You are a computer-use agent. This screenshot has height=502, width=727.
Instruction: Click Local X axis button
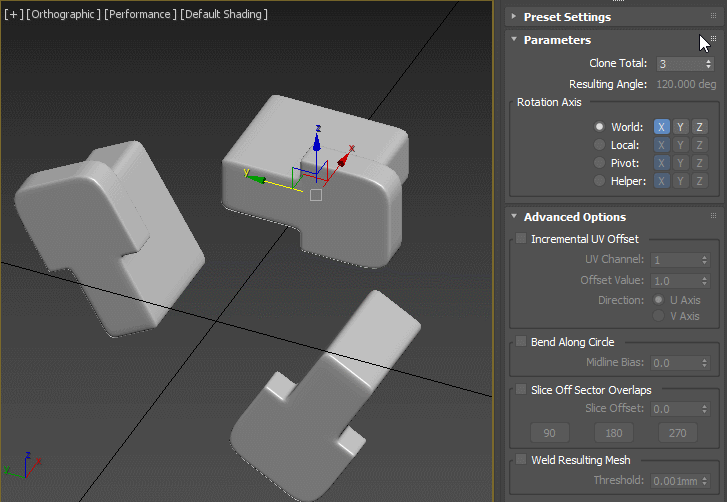(662, 145)
